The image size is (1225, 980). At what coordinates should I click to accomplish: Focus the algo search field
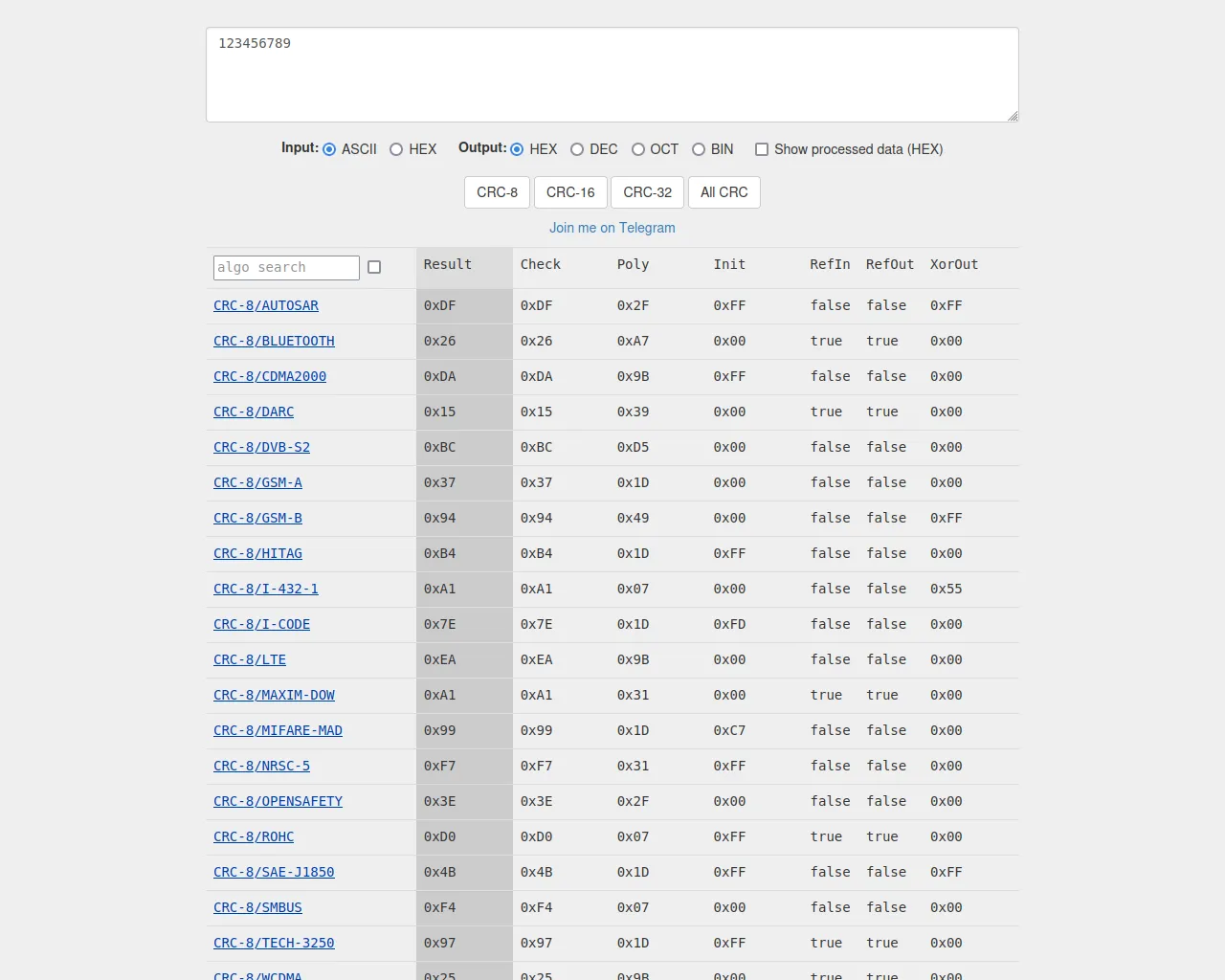[x=286, y=267]
